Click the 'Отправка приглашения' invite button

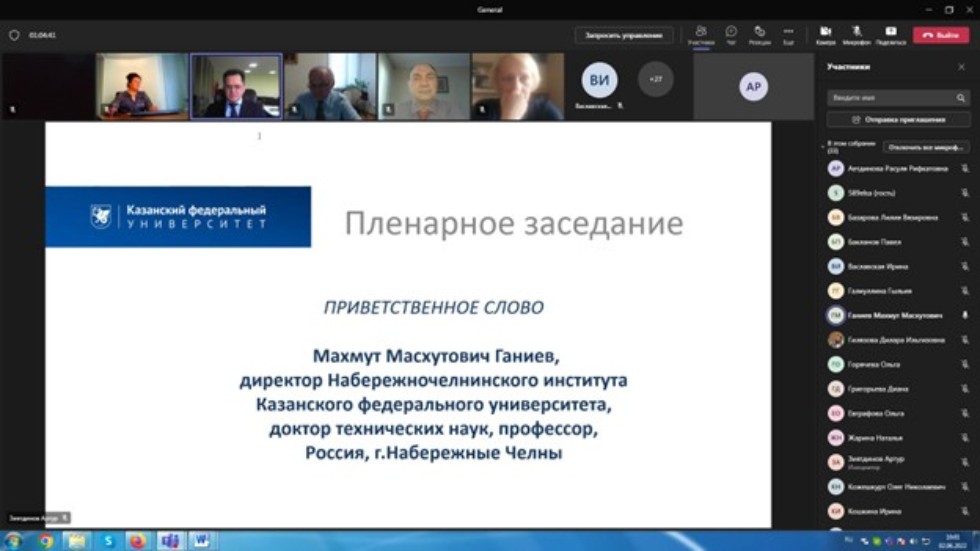(x=898, y=120)
